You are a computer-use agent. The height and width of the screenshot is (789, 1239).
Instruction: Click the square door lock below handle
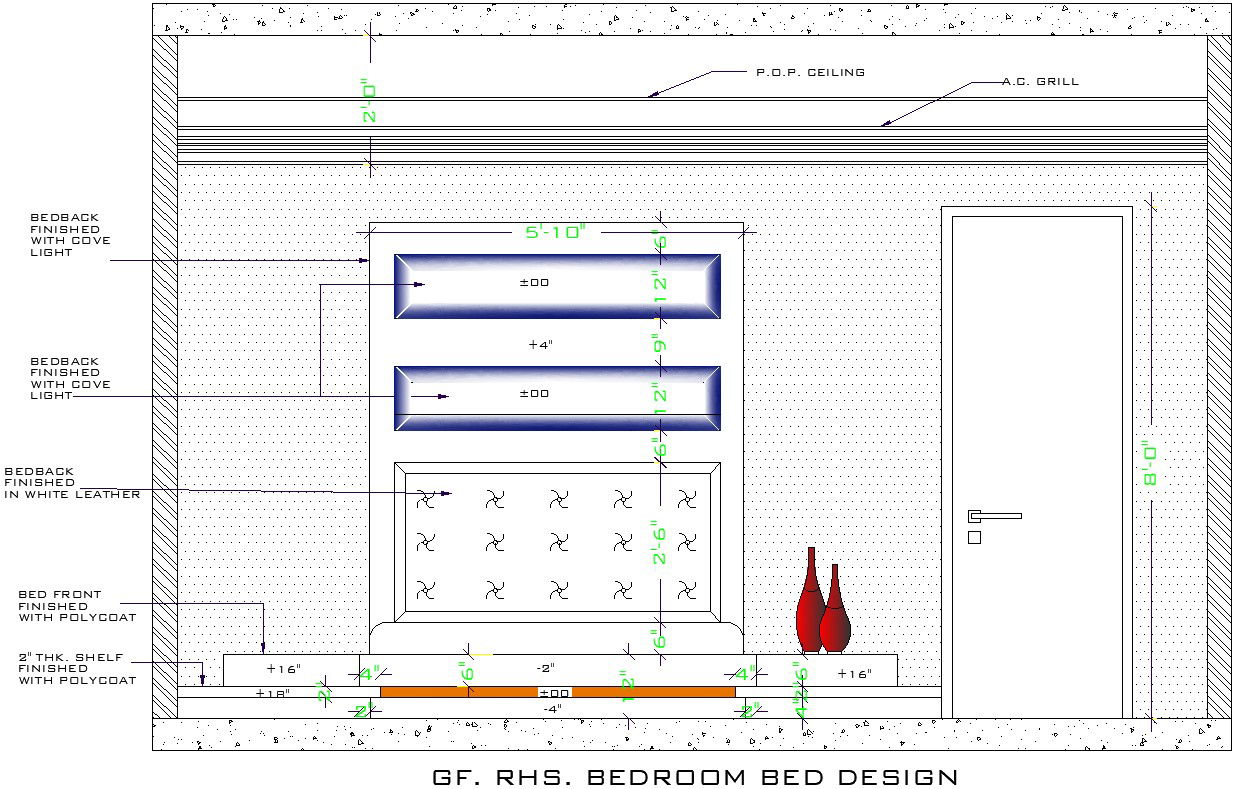pyautogui.click(x=975, y=538)
